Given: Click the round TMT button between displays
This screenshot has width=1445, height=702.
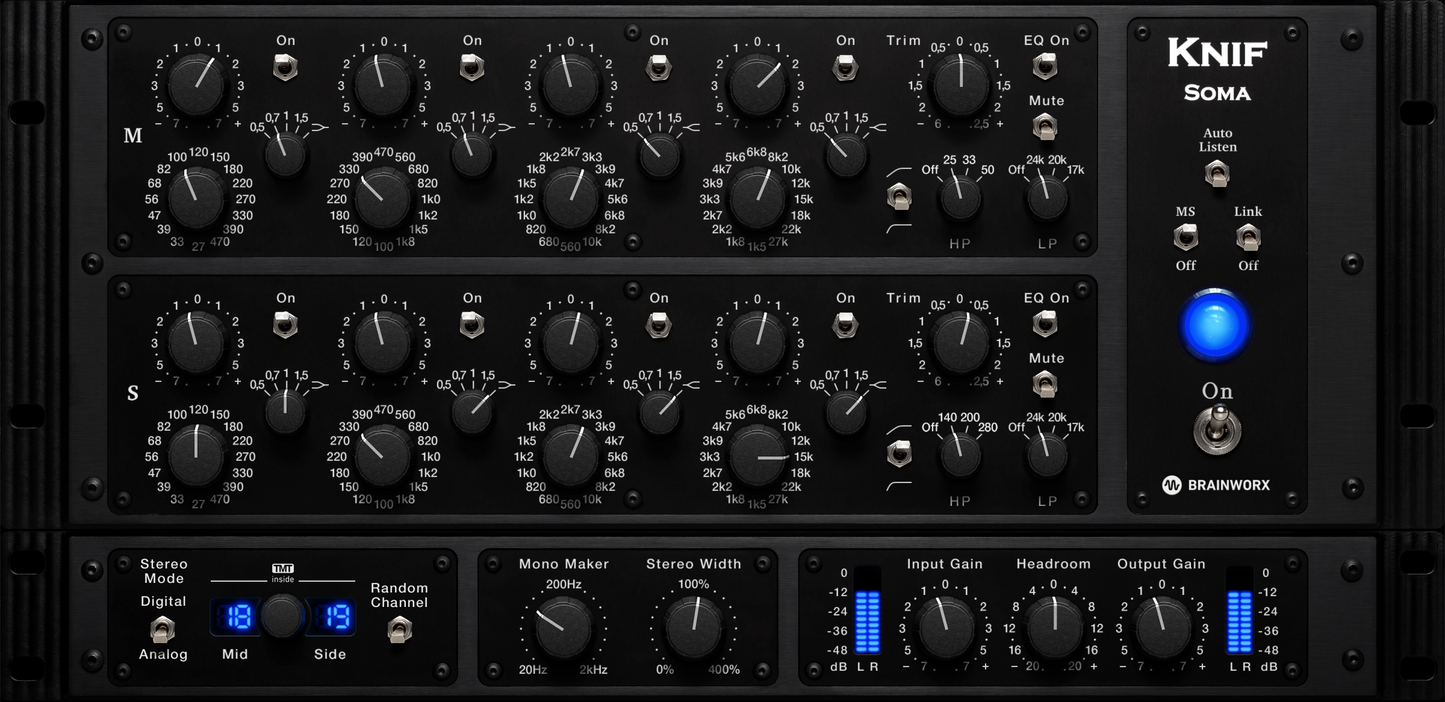Looking at the screenshot, I should pyautogui.click(x=283, y=616).
